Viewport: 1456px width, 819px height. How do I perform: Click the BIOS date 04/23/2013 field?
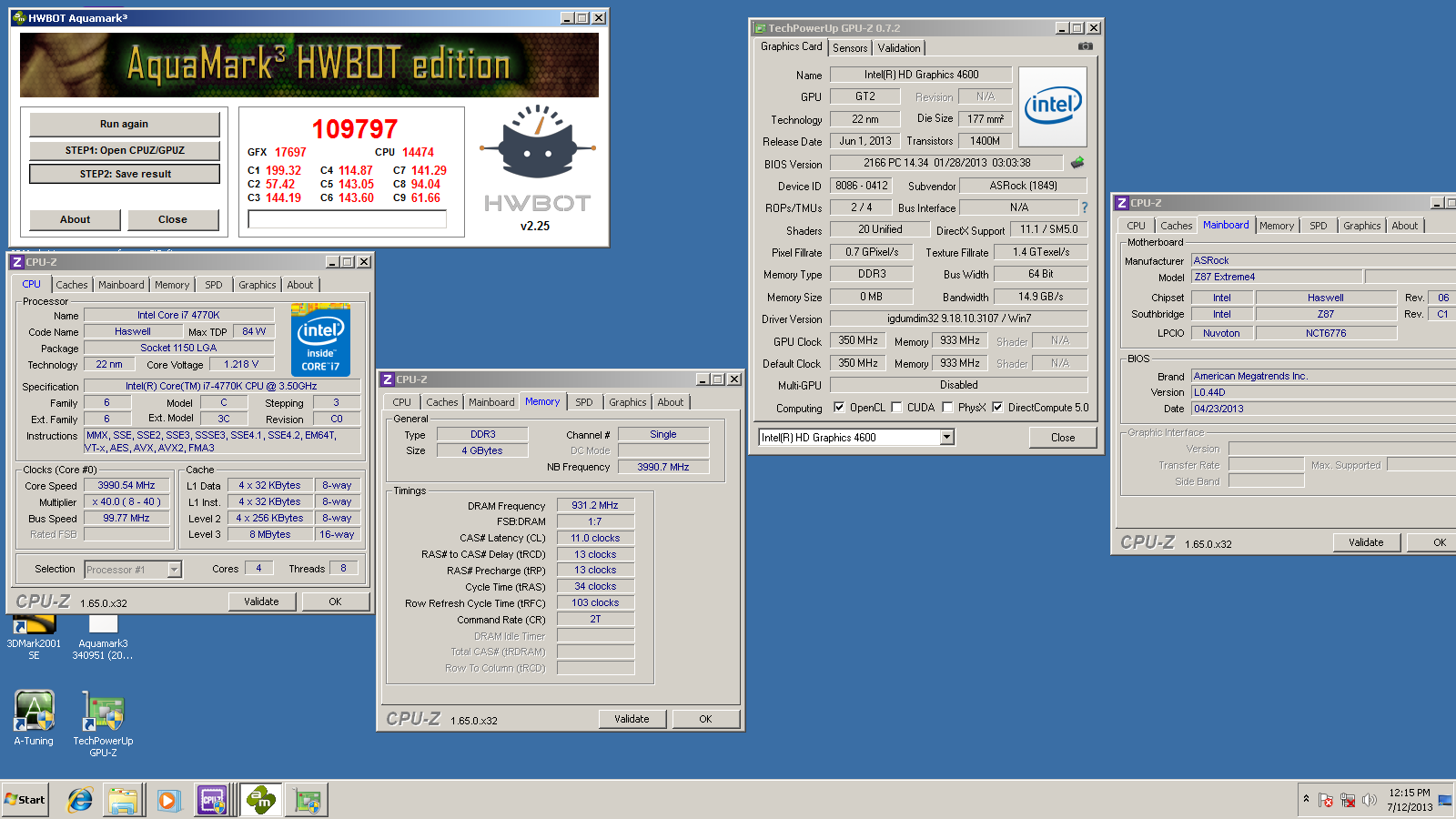[x=1323, y=409]
